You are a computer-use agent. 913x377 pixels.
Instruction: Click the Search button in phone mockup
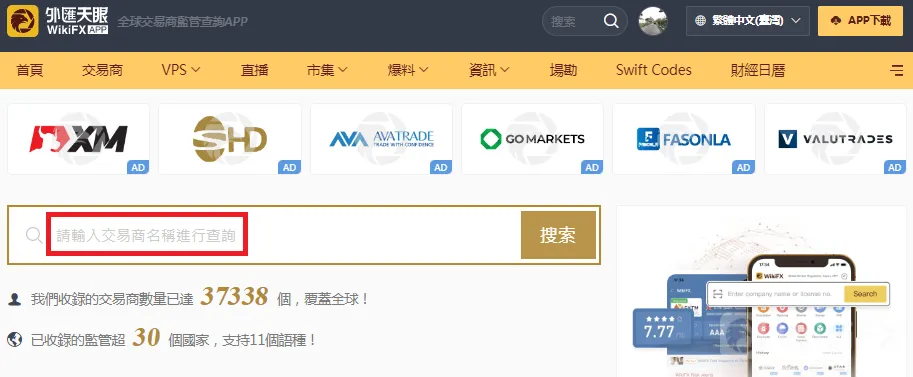(x=865, y=294)
